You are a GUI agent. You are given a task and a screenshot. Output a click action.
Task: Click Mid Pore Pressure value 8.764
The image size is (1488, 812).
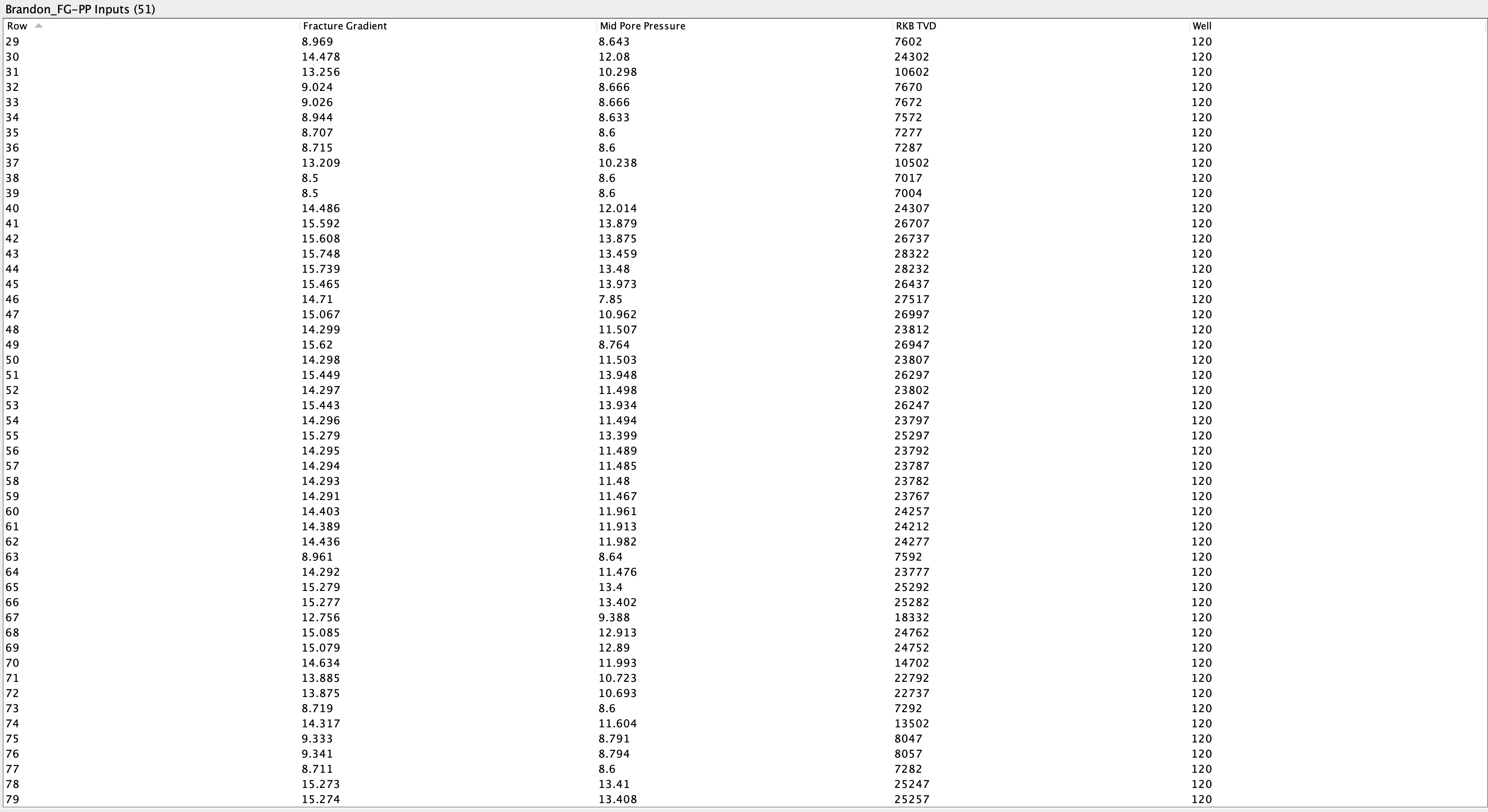coord(614,345)
